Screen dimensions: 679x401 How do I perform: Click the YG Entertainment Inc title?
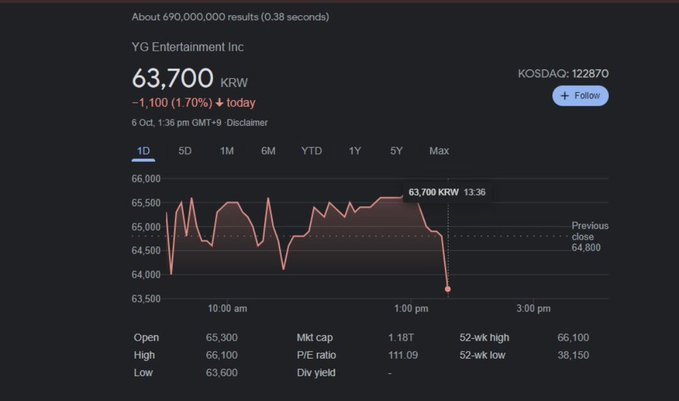tap(188, 47)
